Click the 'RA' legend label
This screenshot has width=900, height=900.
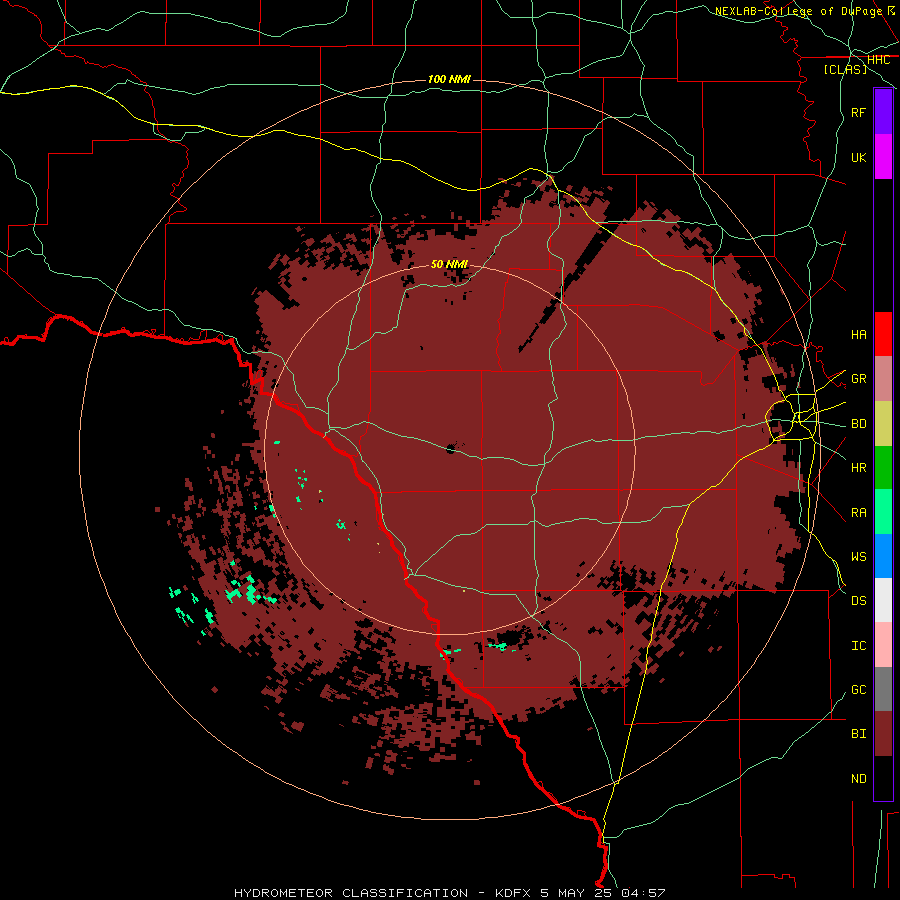(858, 513)
